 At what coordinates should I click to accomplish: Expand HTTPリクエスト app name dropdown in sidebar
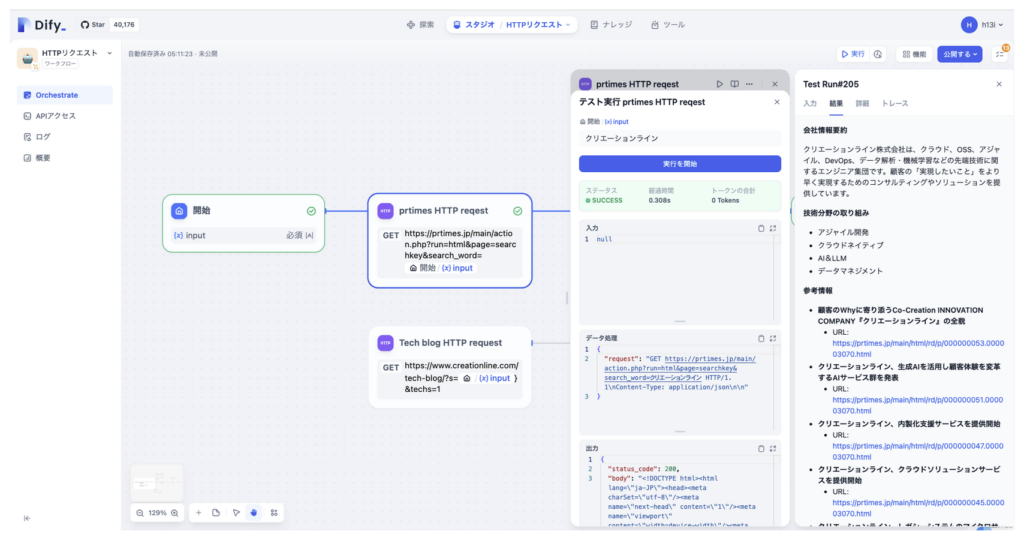(109, 53)
